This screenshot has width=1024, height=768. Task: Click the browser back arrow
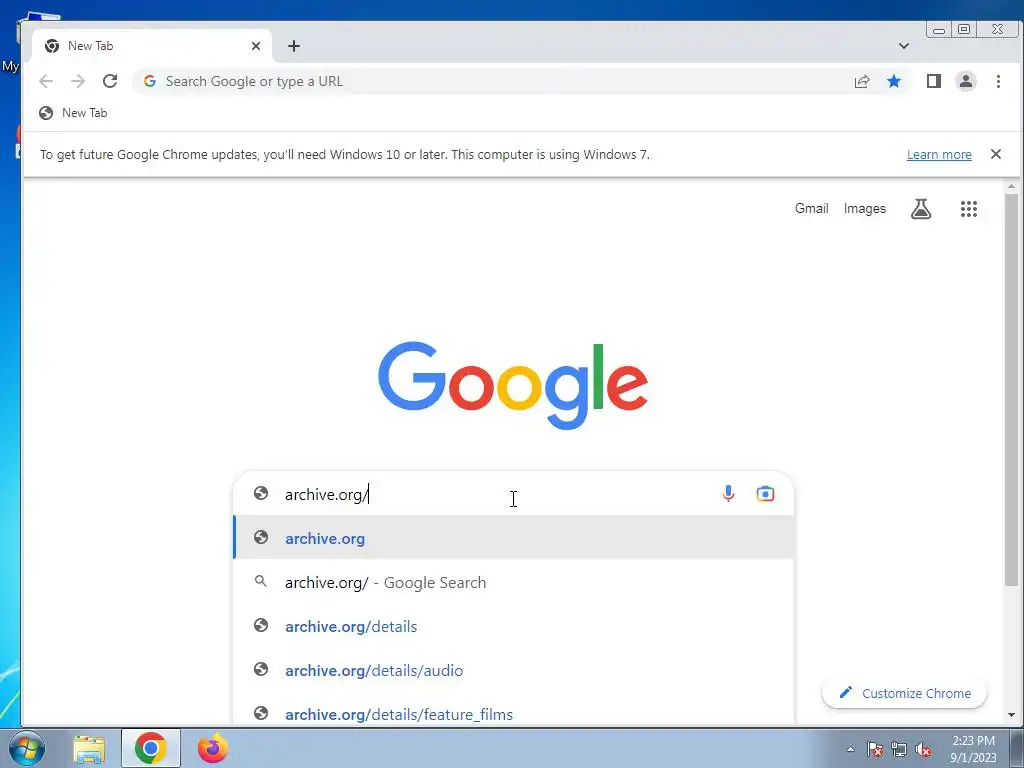[x=46, y=81]
